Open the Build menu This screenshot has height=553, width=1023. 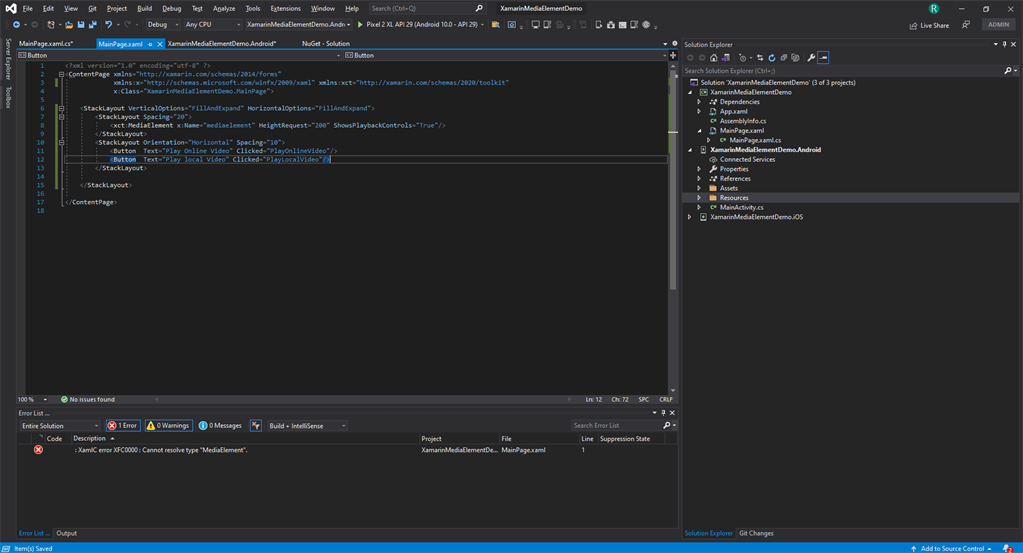pyautogui.click(x=144, y=8)
